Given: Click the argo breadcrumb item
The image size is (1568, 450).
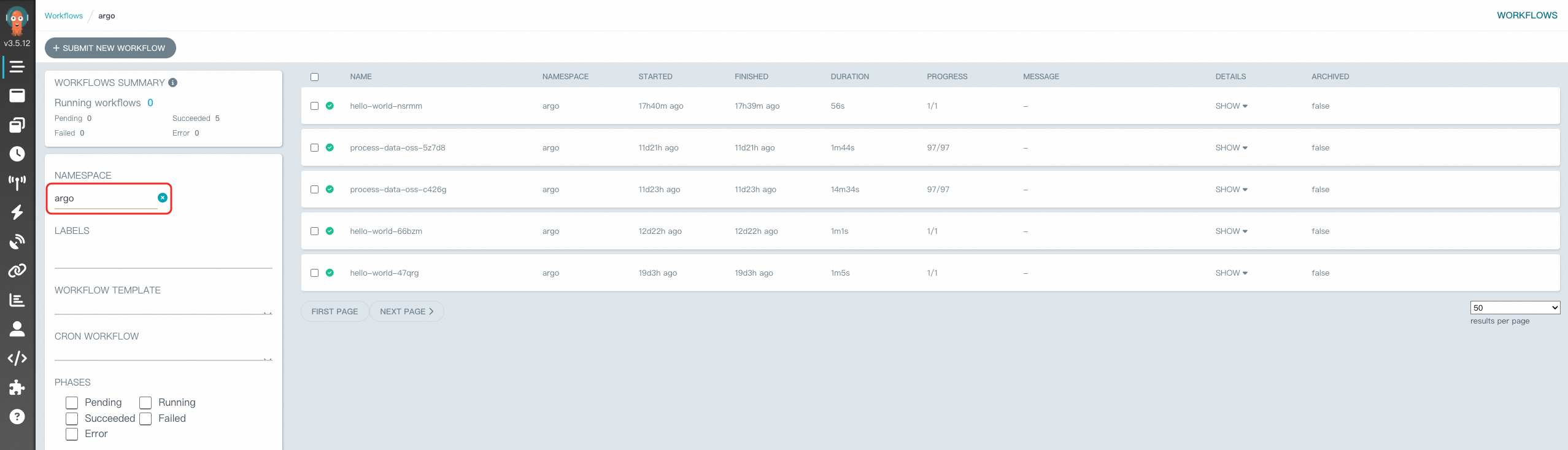Looking at the screenshot, I should [107, 15].
